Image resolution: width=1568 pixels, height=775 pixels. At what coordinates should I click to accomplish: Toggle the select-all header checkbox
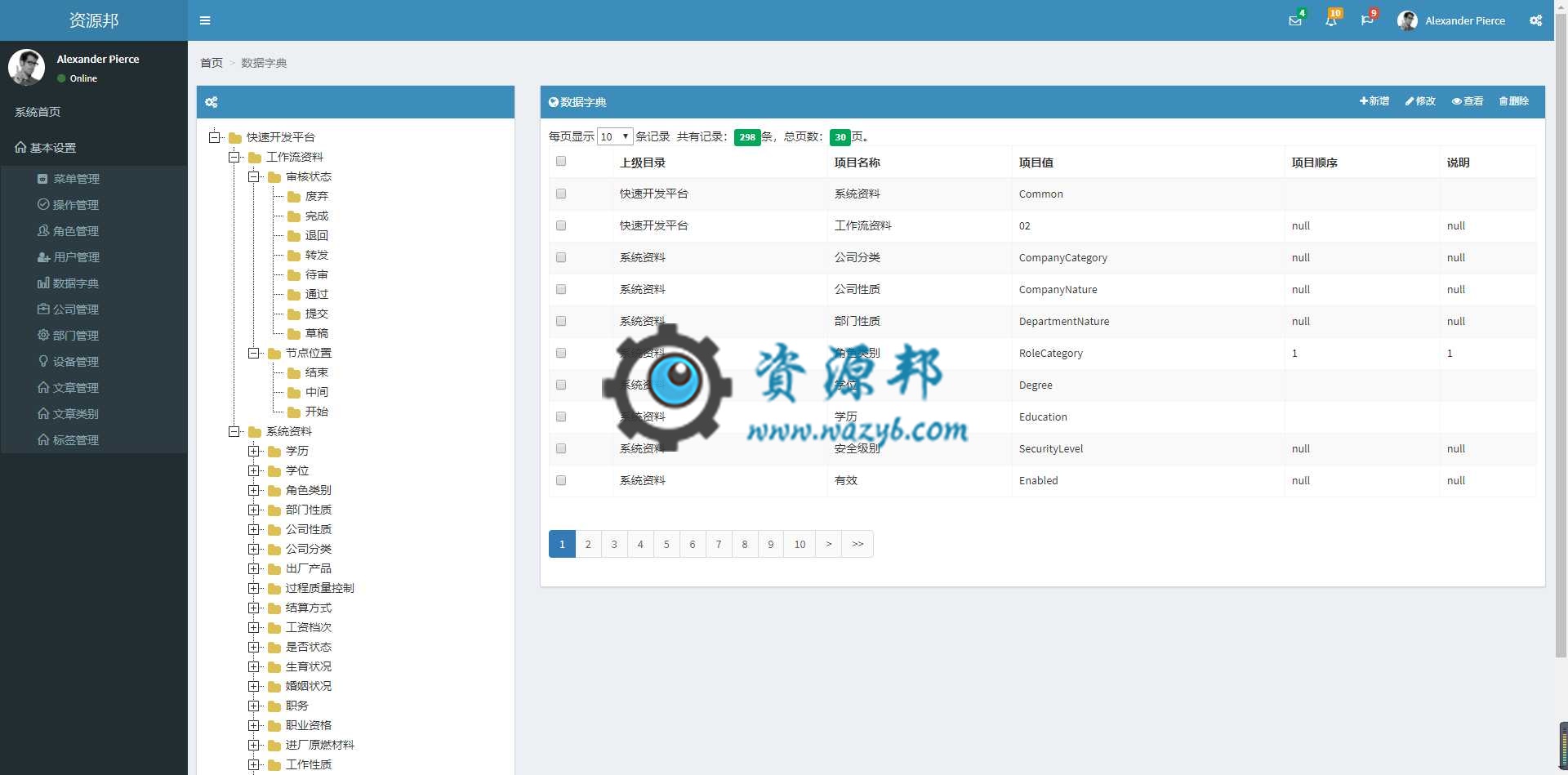(561, 161)
